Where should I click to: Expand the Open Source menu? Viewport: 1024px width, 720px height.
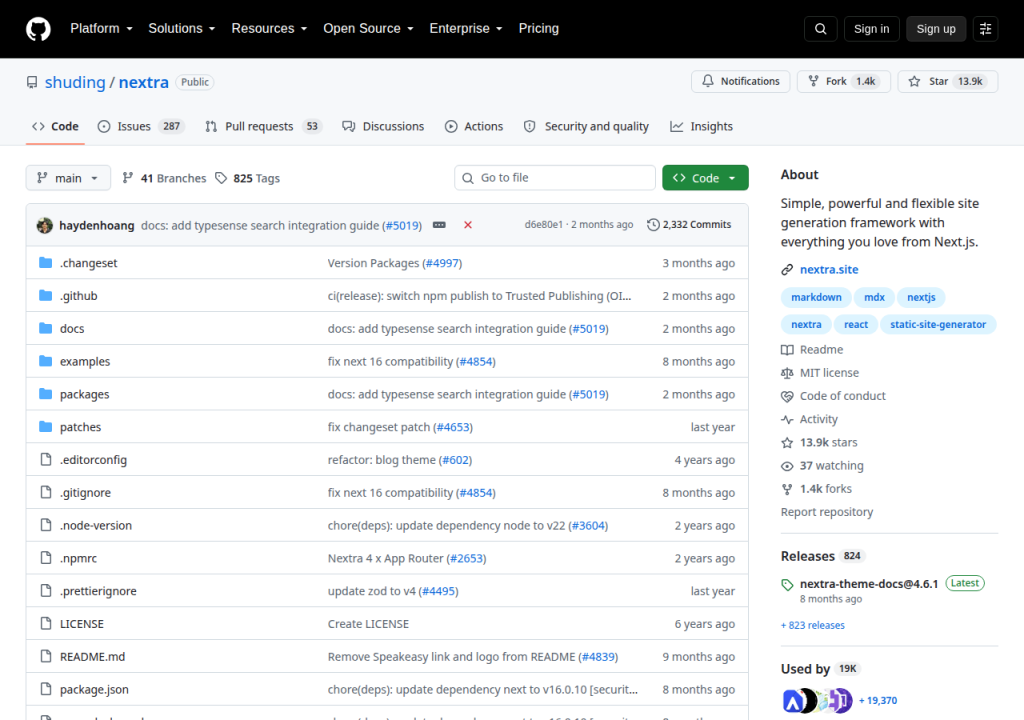click(368, 28)
